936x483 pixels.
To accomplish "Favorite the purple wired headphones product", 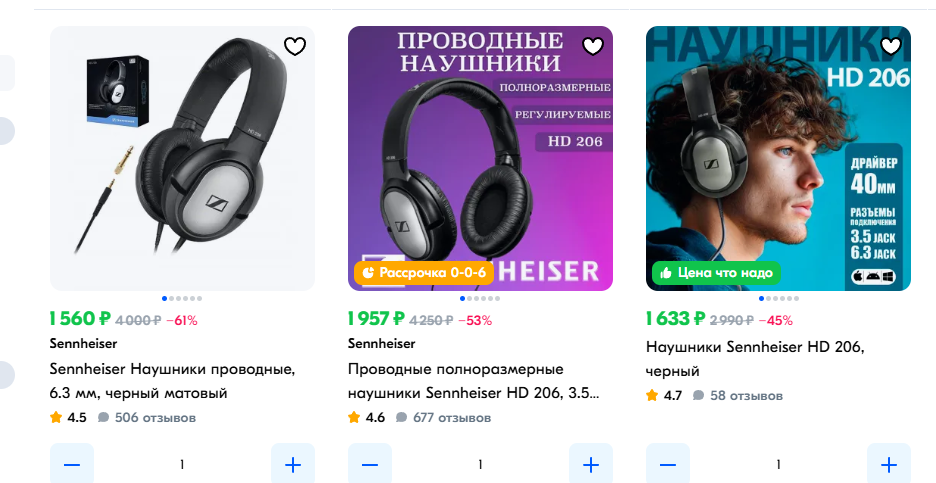I will point(592,46).
